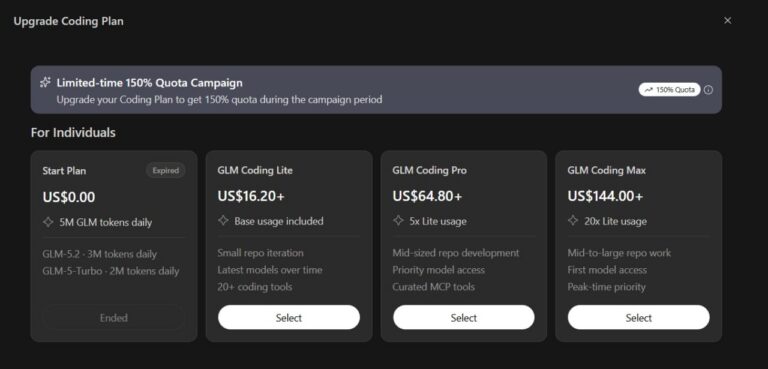768x369 pixels.
Task: Click the diamond icon next to Base usage included
Action: pos(223,221)
